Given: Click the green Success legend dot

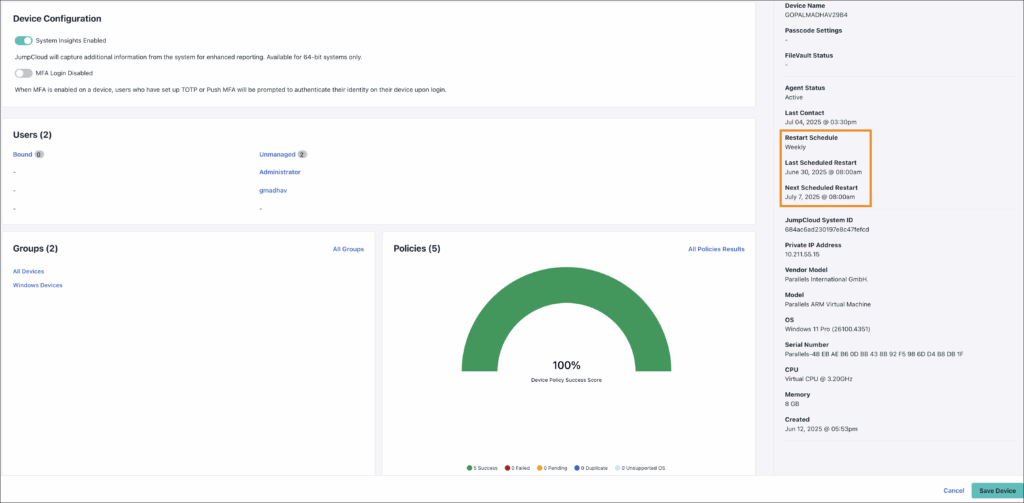Looking at the screenshot, I should point(469,467).
